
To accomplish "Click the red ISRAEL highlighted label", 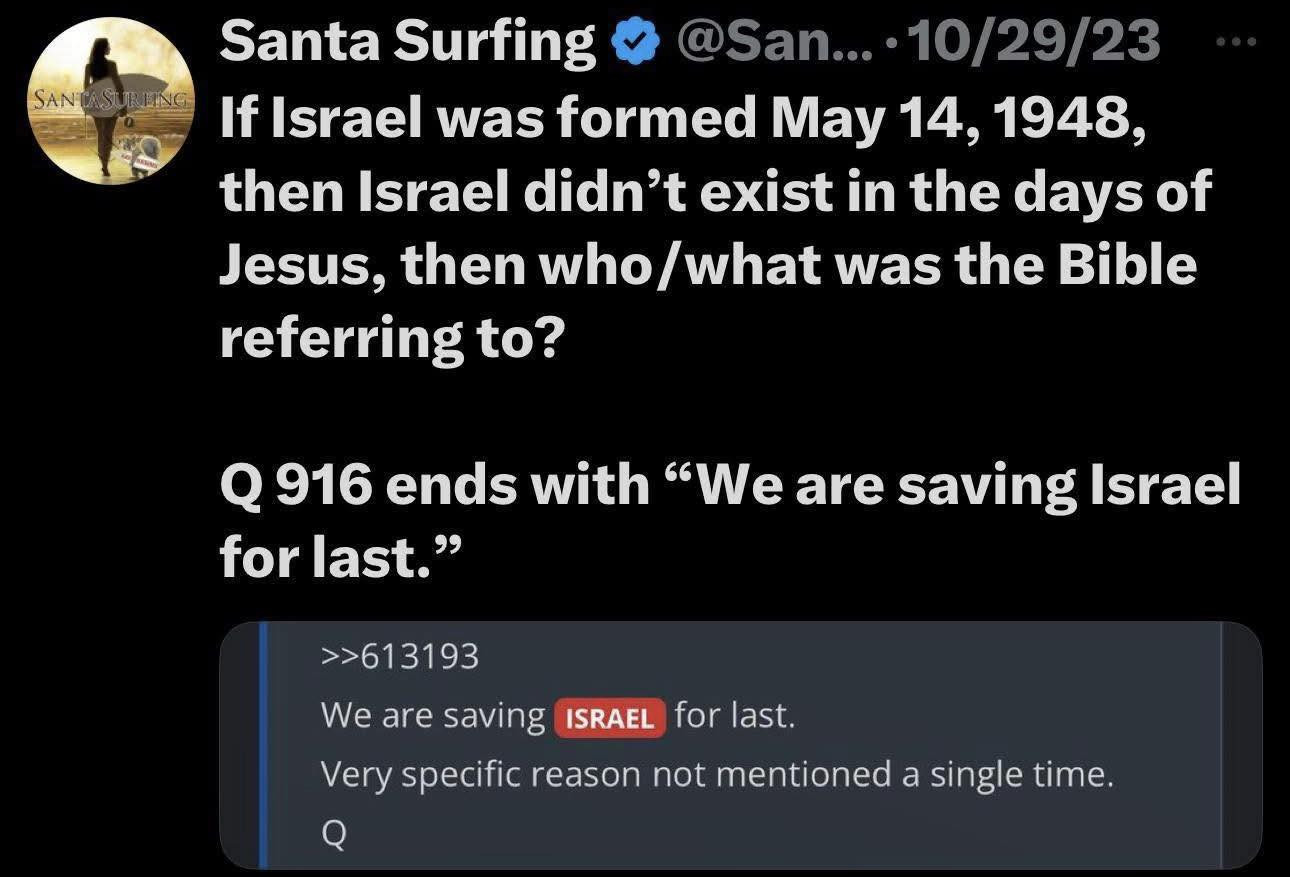I will pyautogui.click(x=609, y=718).
